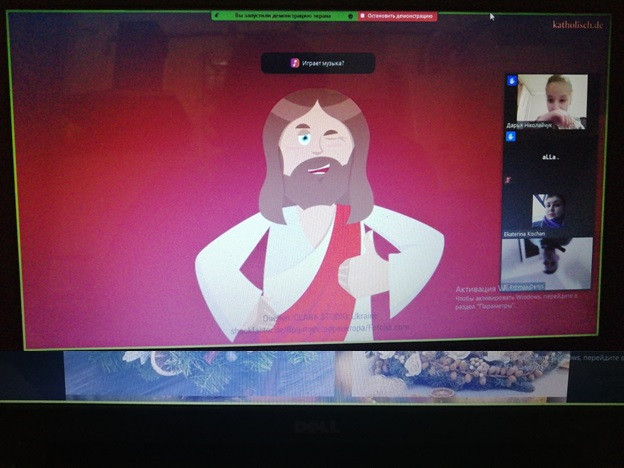Open right floral arrangement image thumbnail below
Viewport: 624px width, 468px height.
[460, 375]
